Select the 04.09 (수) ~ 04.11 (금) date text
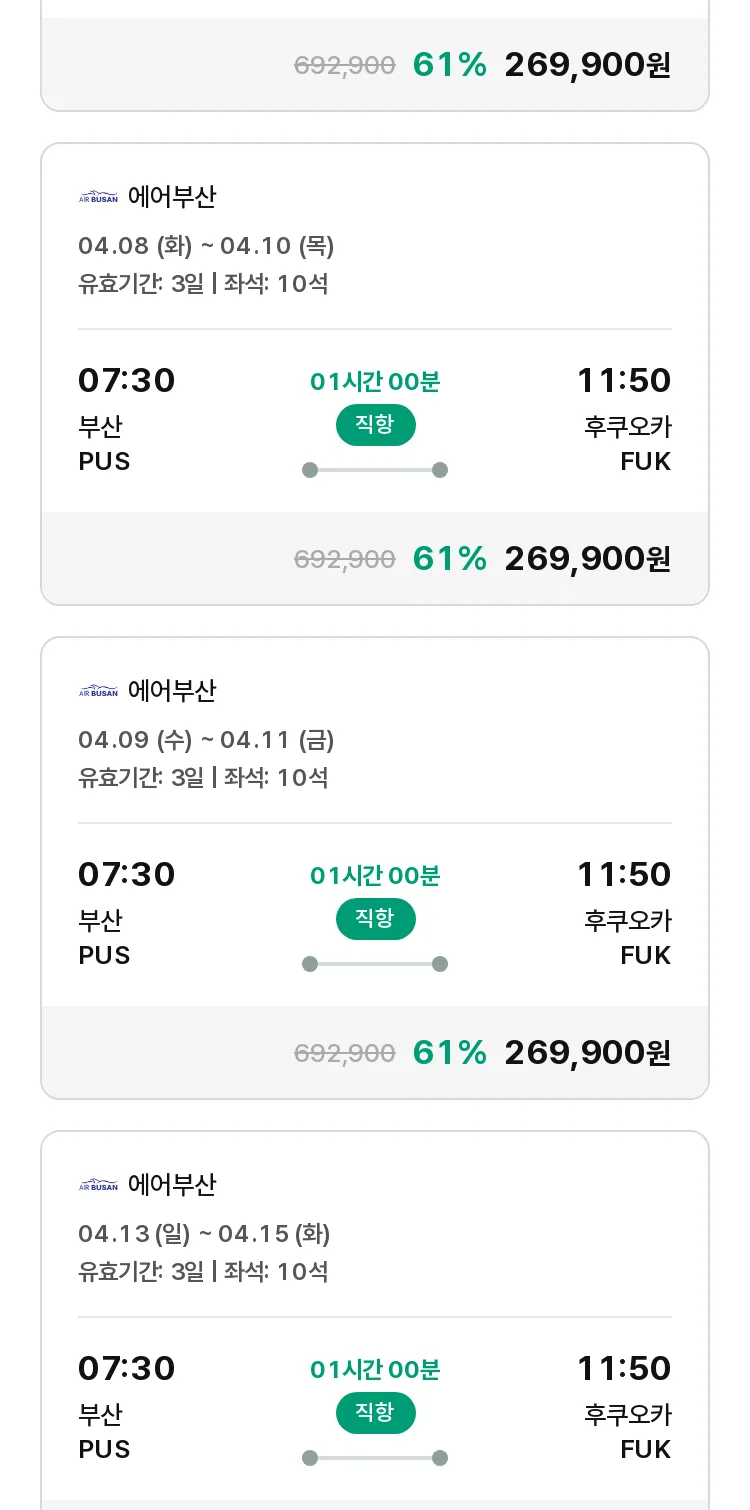 206,740
